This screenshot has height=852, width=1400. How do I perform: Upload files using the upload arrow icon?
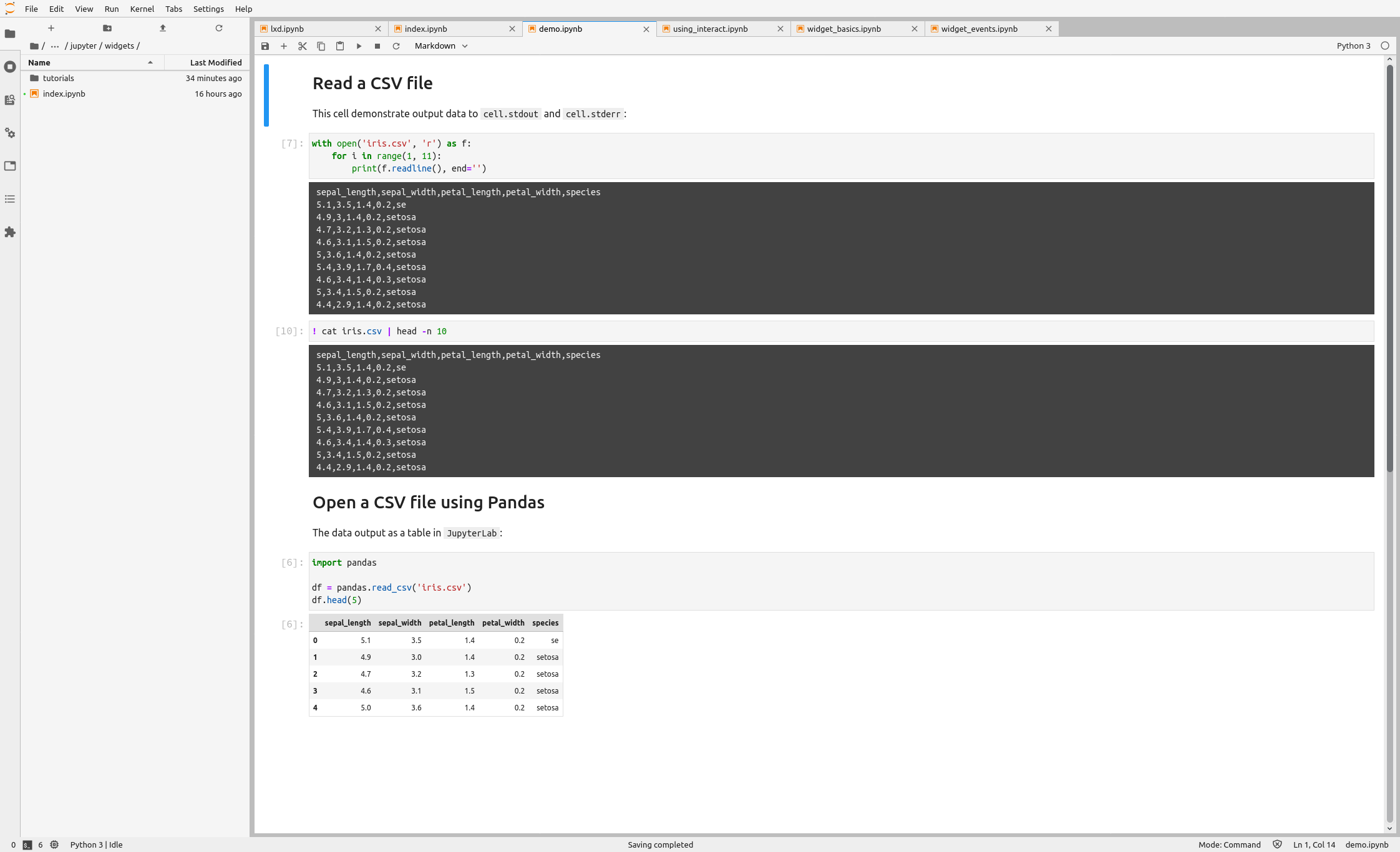(163, 28)
